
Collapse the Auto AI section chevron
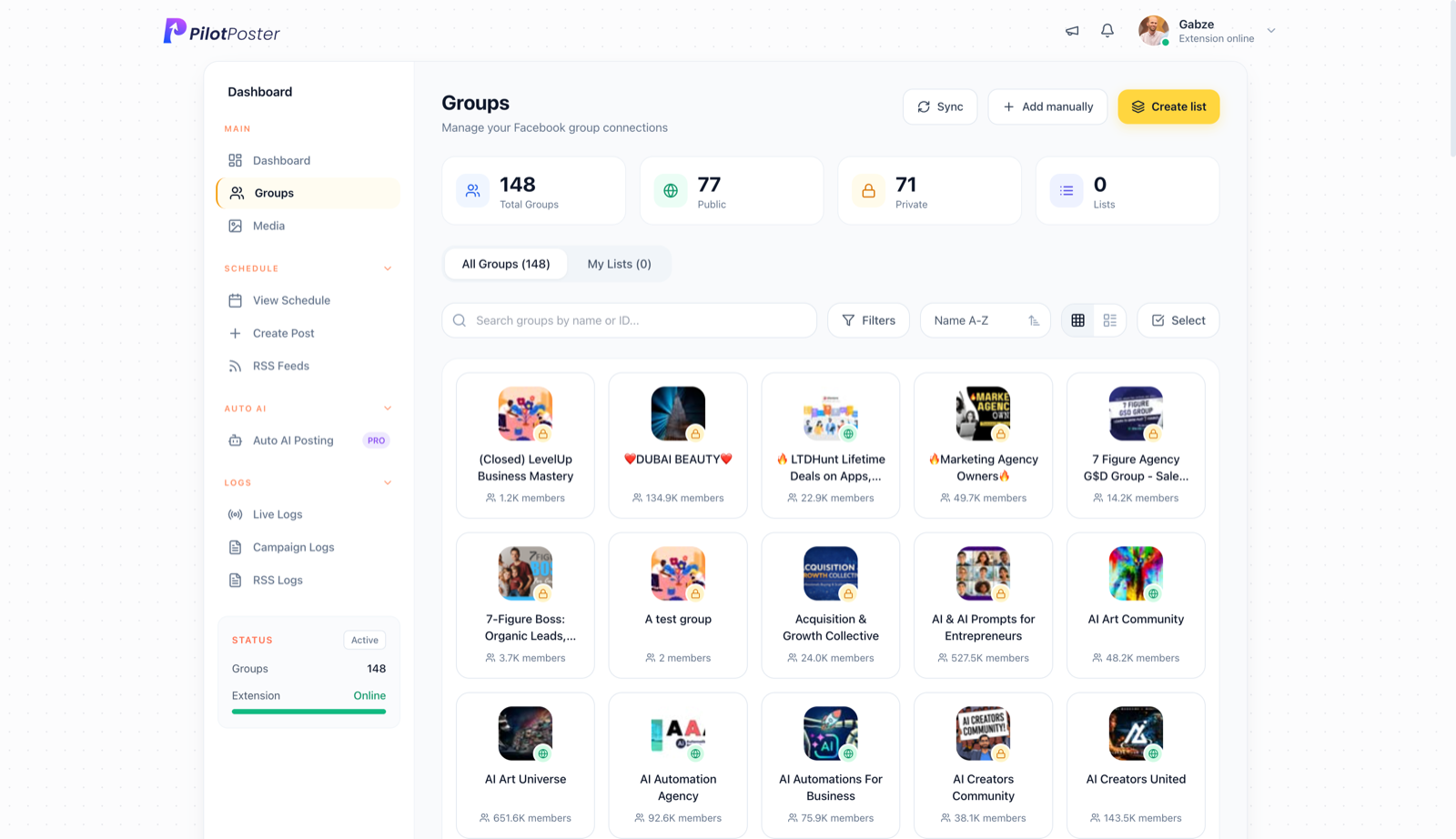(x=388, y=409)
